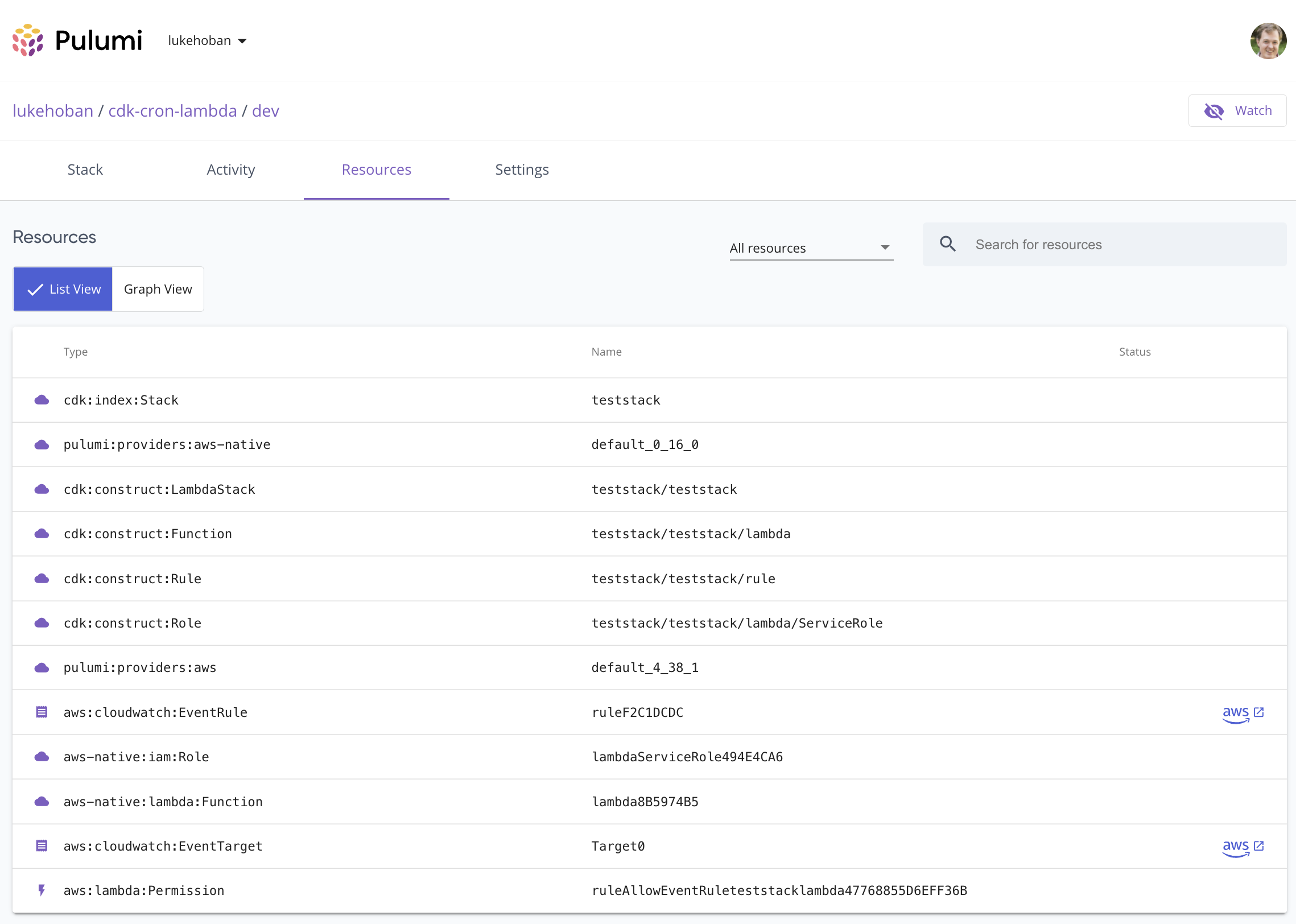This screenshot has width=1296, height=924.
Task: Click the lambda Permission lightning icon
Action: [42, 890]
